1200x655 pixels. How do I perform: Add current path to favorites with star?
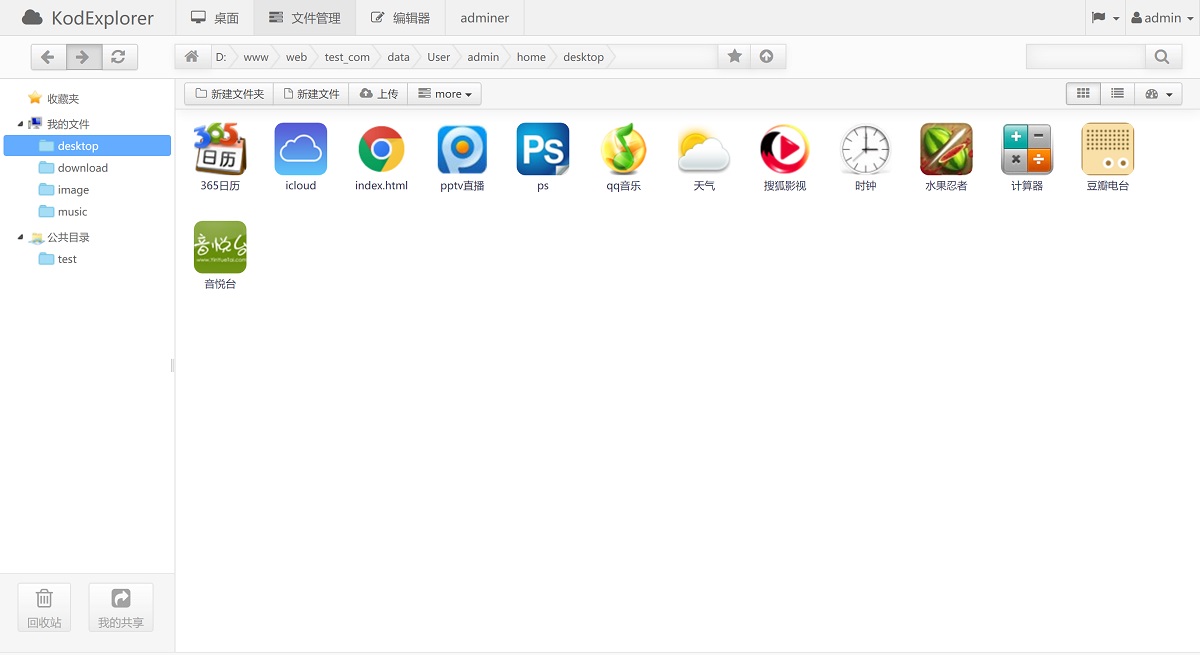[734, 57]
